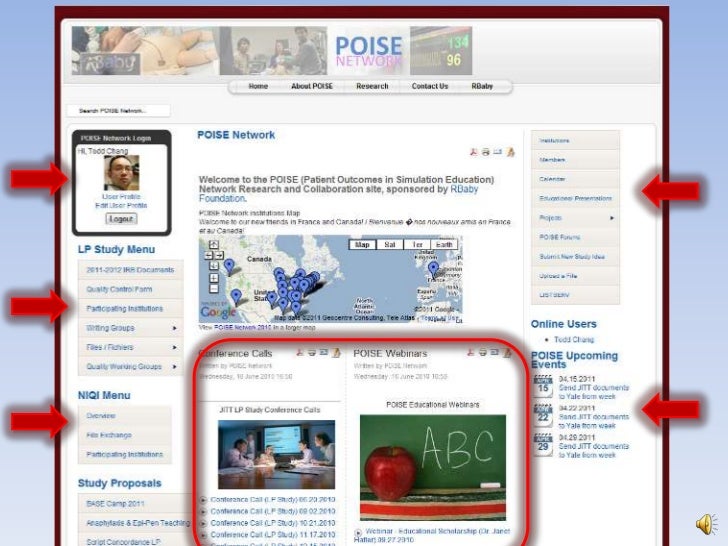Open BASE Camp 2011 study proposal
This screenshot has height=546, width=728.
coord(134,504)
